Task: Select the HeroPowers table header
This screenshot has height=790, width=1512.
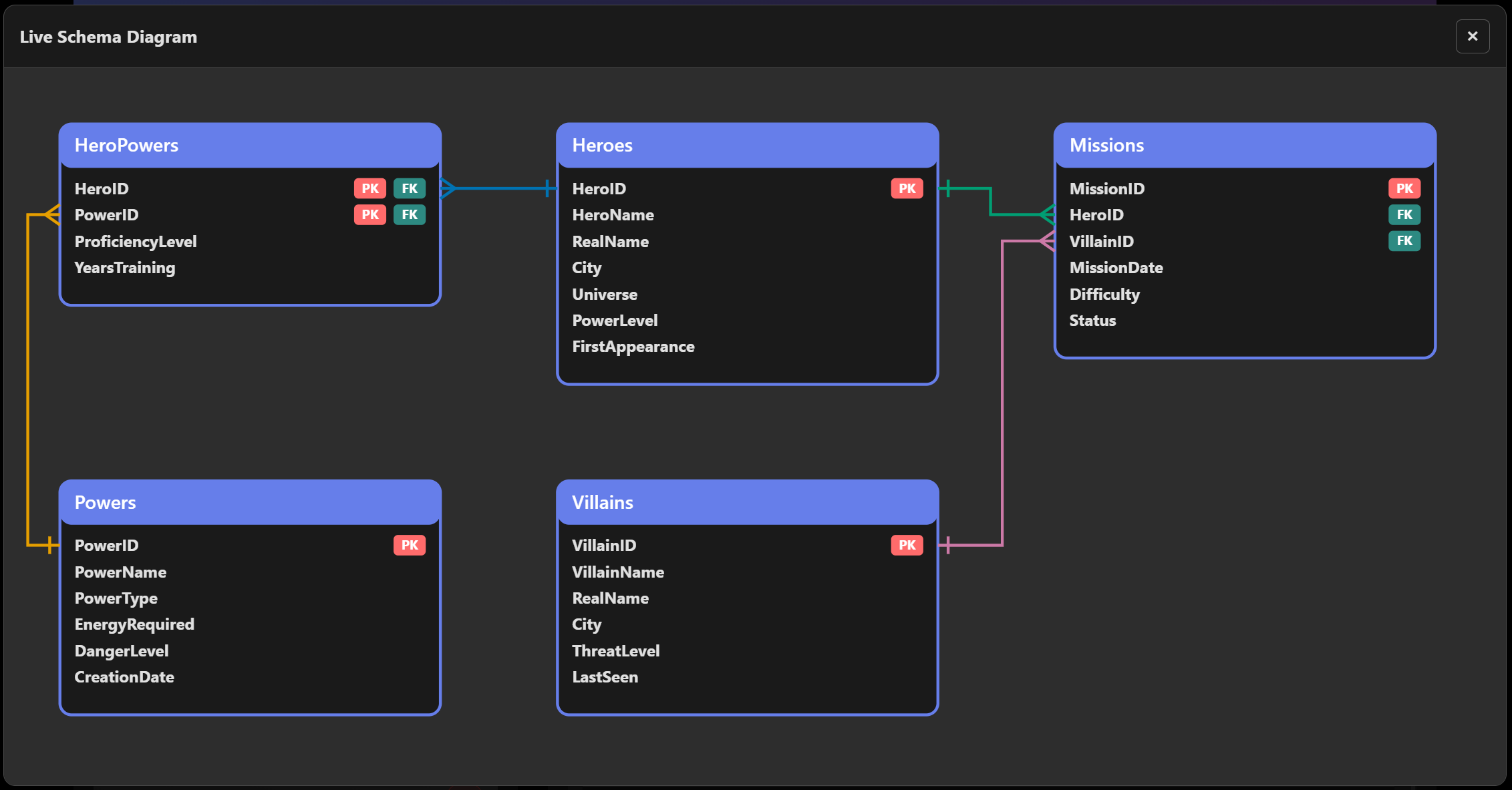Action: point(250,145)
